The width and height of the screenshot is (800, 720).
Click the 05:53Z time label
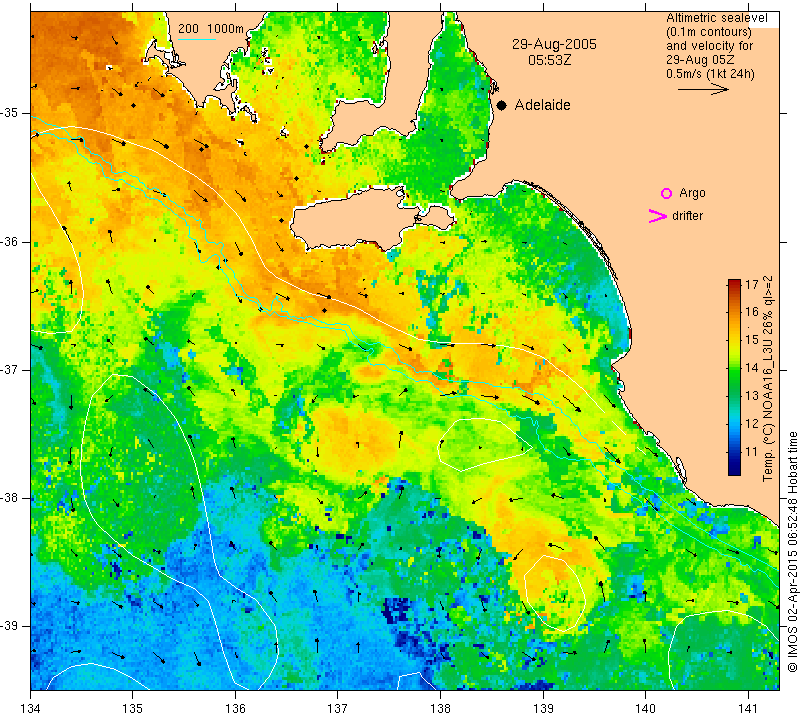point(549,60)
